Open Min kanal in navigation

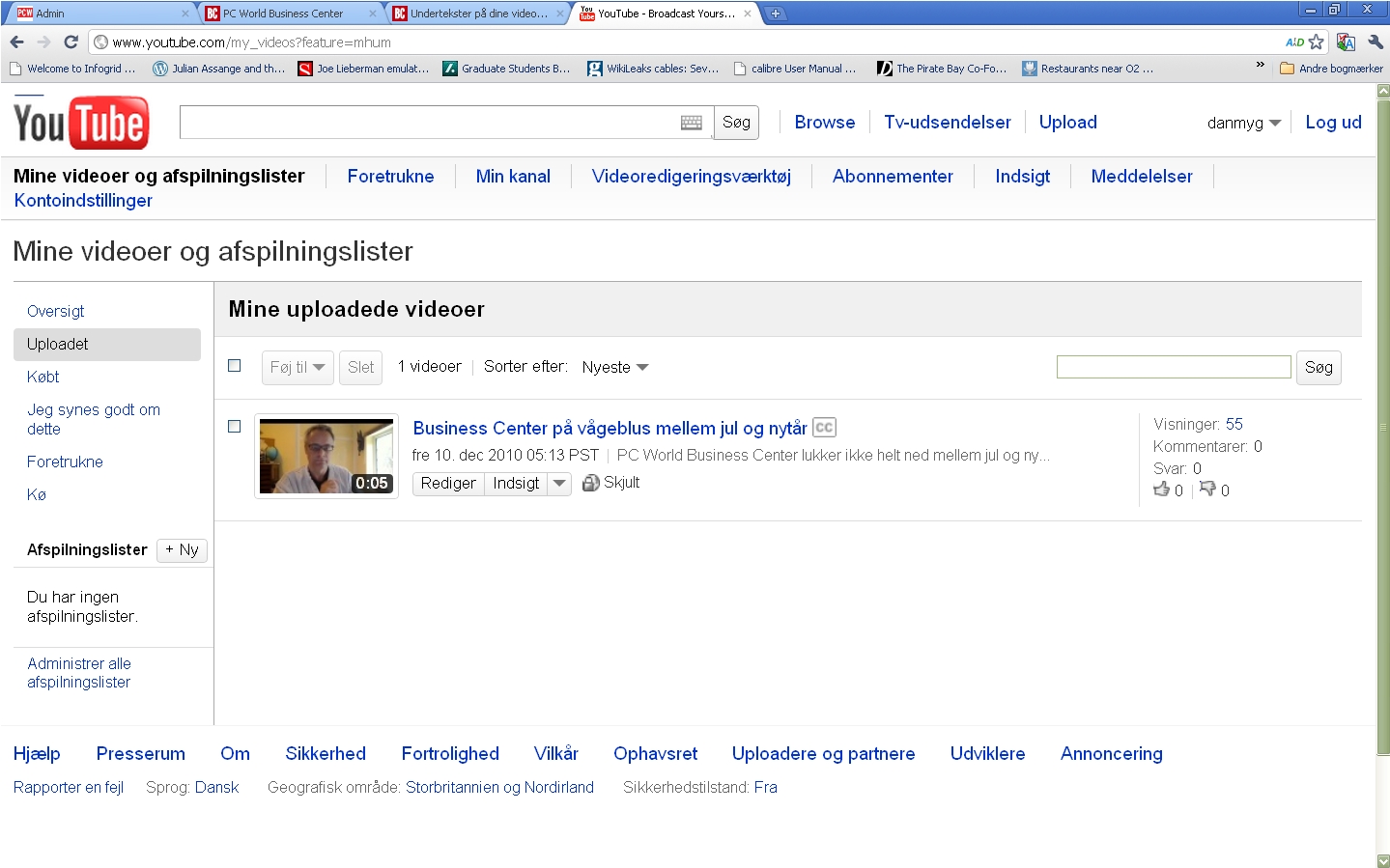click(513, 177)
